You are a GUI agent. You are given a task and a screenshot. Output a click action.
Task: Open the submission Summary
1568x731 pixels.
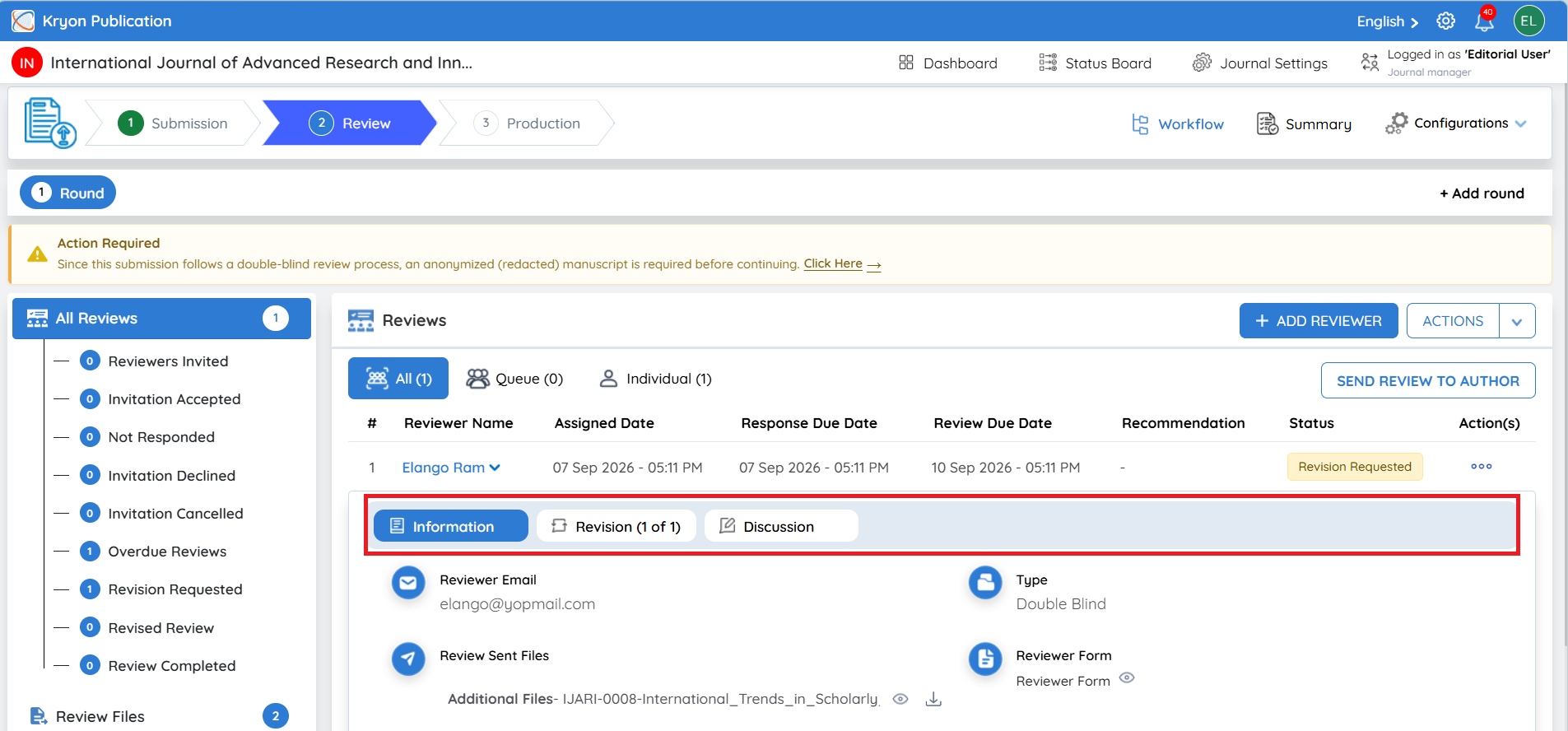point(1304,124)
